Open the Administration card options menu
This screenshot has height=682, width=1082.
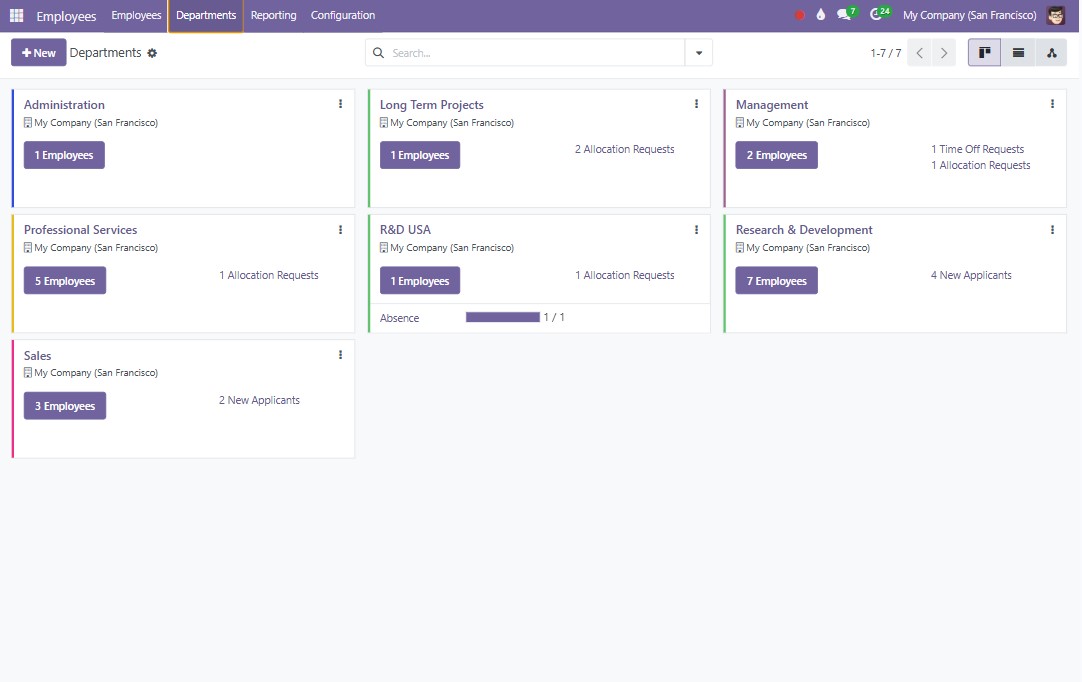340,103
